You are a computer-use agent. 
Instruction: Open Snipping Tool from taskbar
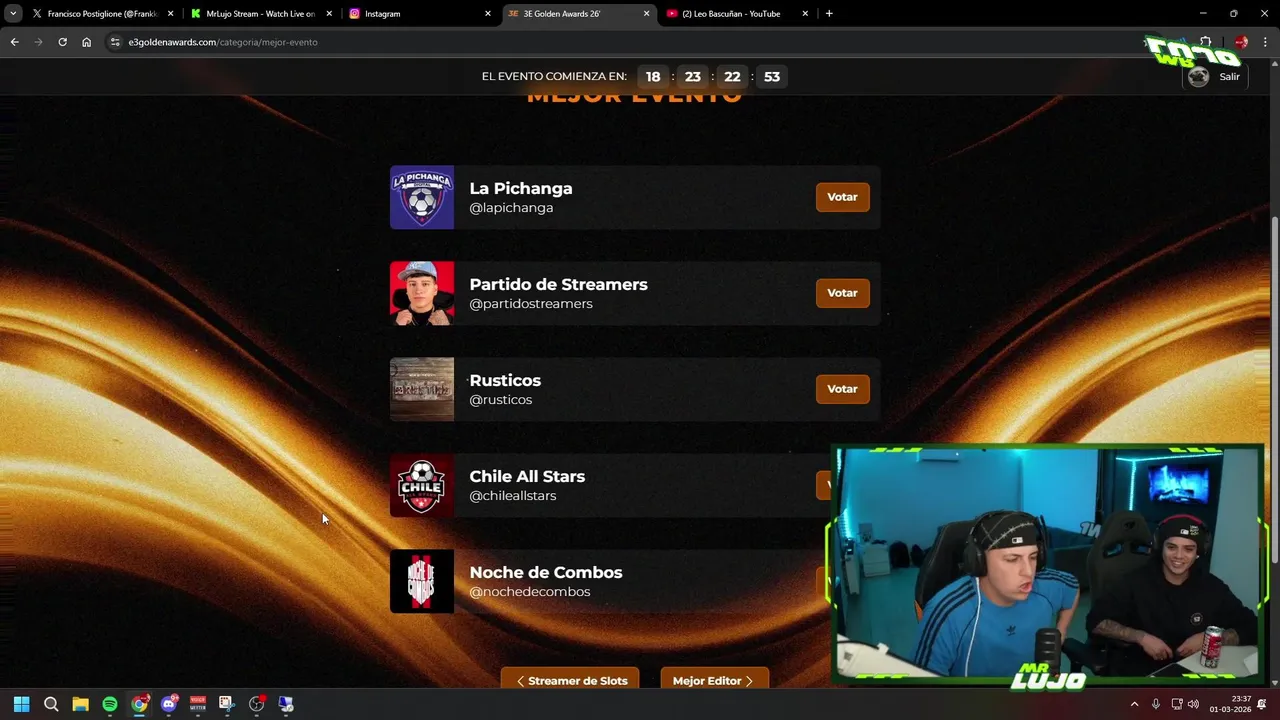tap(227, 704)
